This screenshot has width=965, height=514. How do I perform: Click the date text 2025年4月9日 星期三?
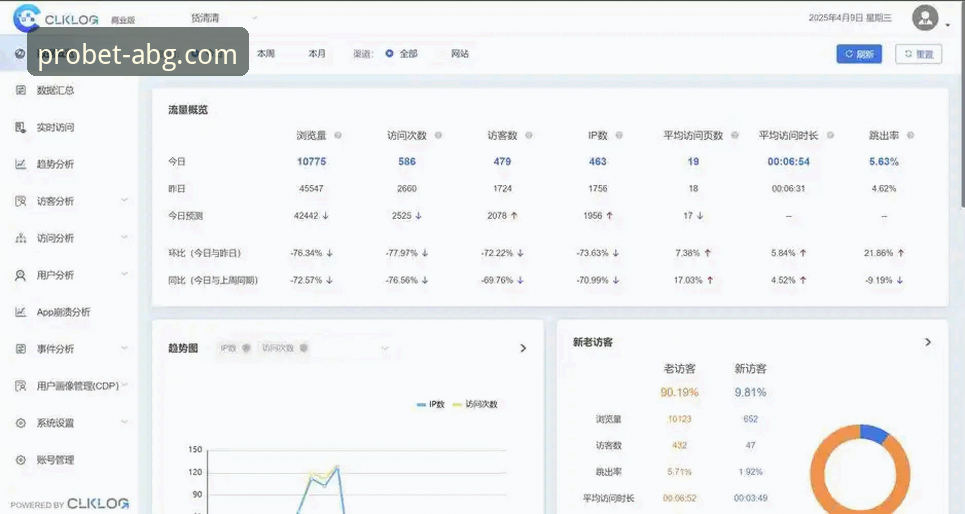click(x=850, y=18)
